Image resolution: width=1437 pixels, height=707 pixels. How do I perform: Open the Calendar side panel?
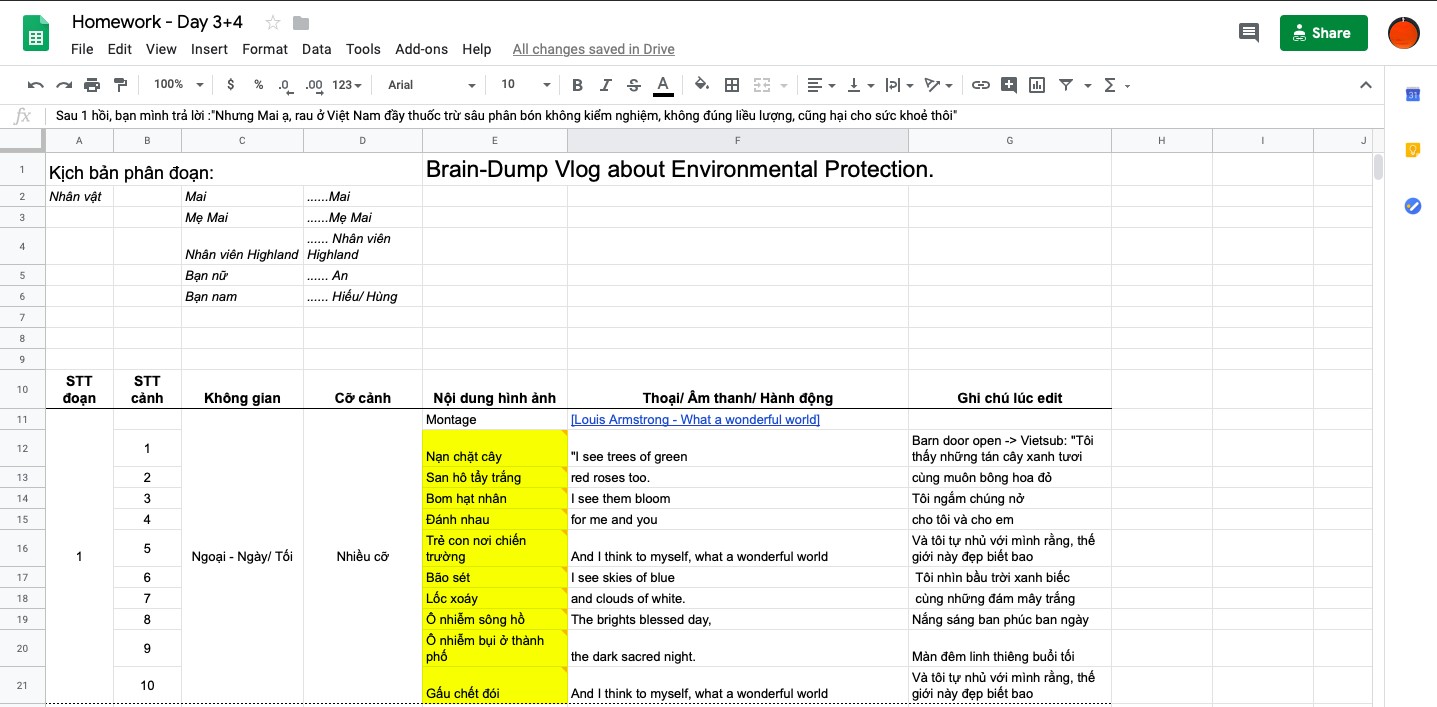(1413, 94)
